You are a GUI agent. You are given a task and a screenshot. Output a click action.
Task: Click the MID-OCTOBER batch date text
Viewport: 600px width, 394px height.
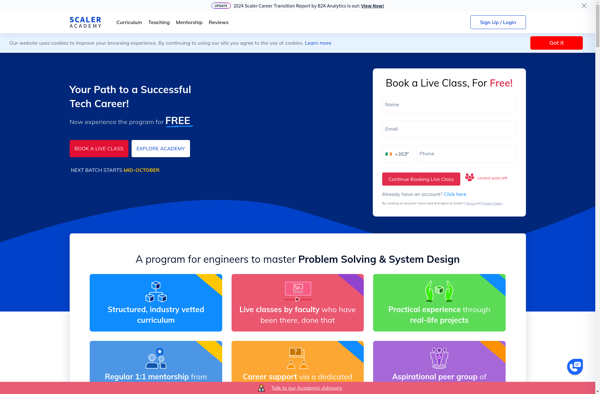[142, 170]
